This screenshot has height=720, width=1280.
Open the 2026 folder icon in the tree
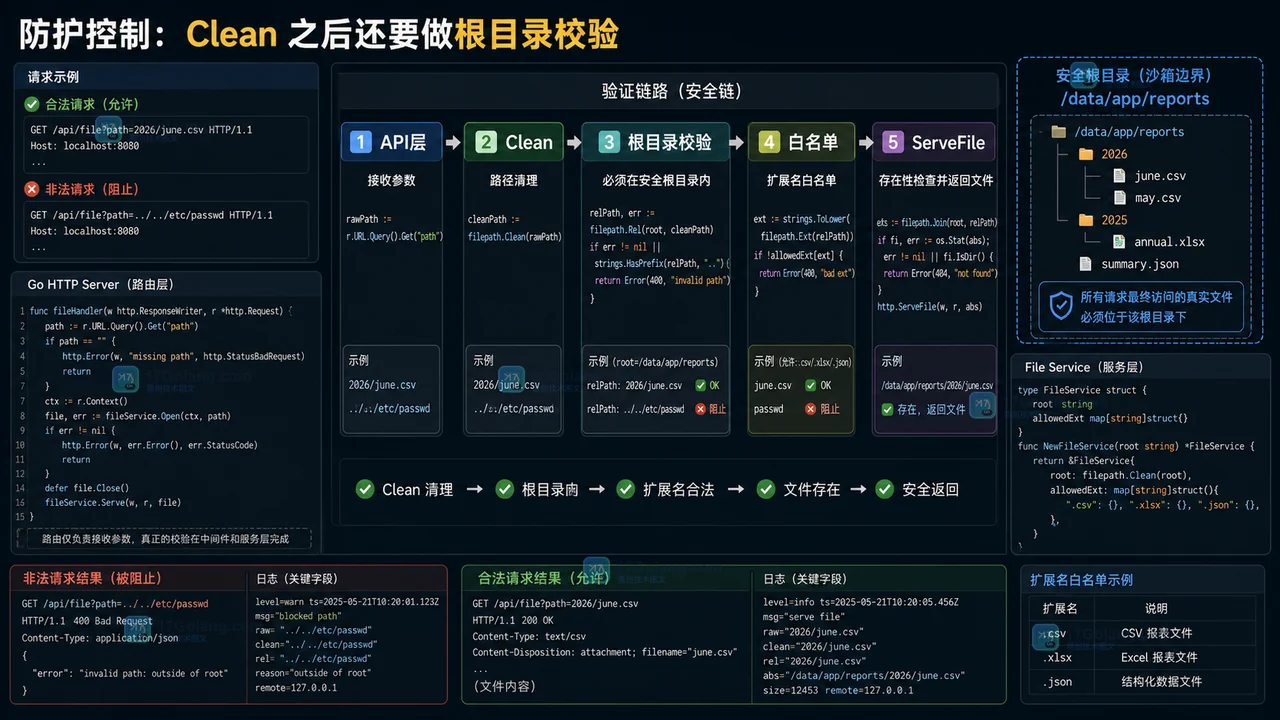coord(1086,154)
